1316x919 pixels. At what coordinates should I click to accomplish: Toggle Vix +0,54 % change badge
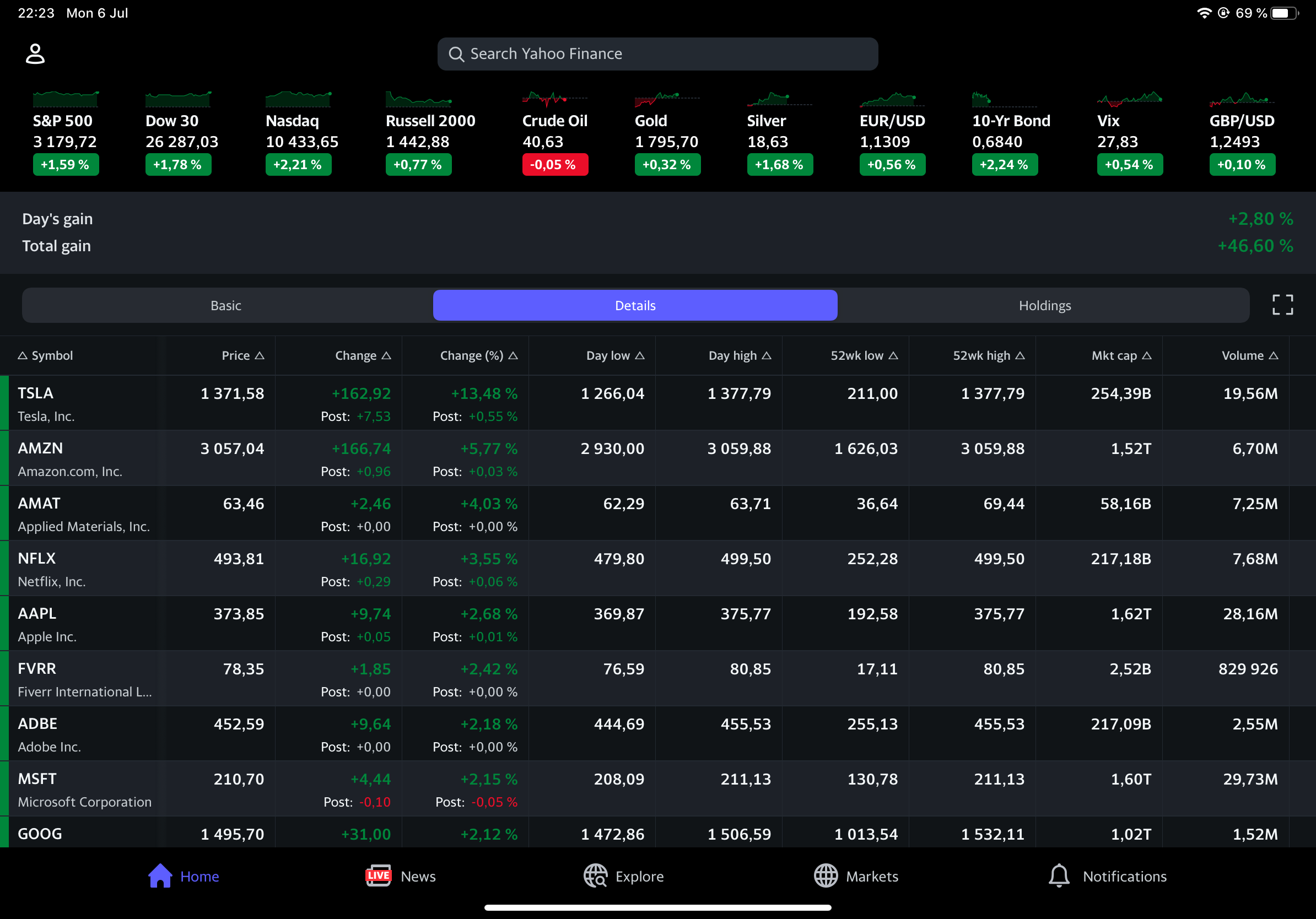tap(1129, 164)
